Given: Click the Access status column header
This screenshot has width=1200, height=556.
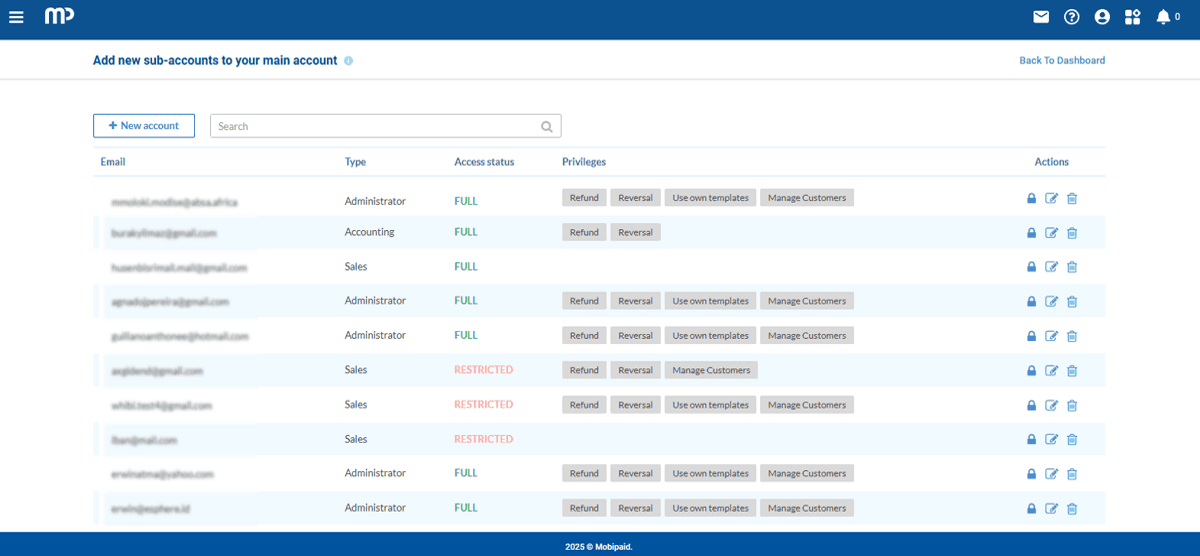Looking at the screenshot, I should click(x=484, y=162).
